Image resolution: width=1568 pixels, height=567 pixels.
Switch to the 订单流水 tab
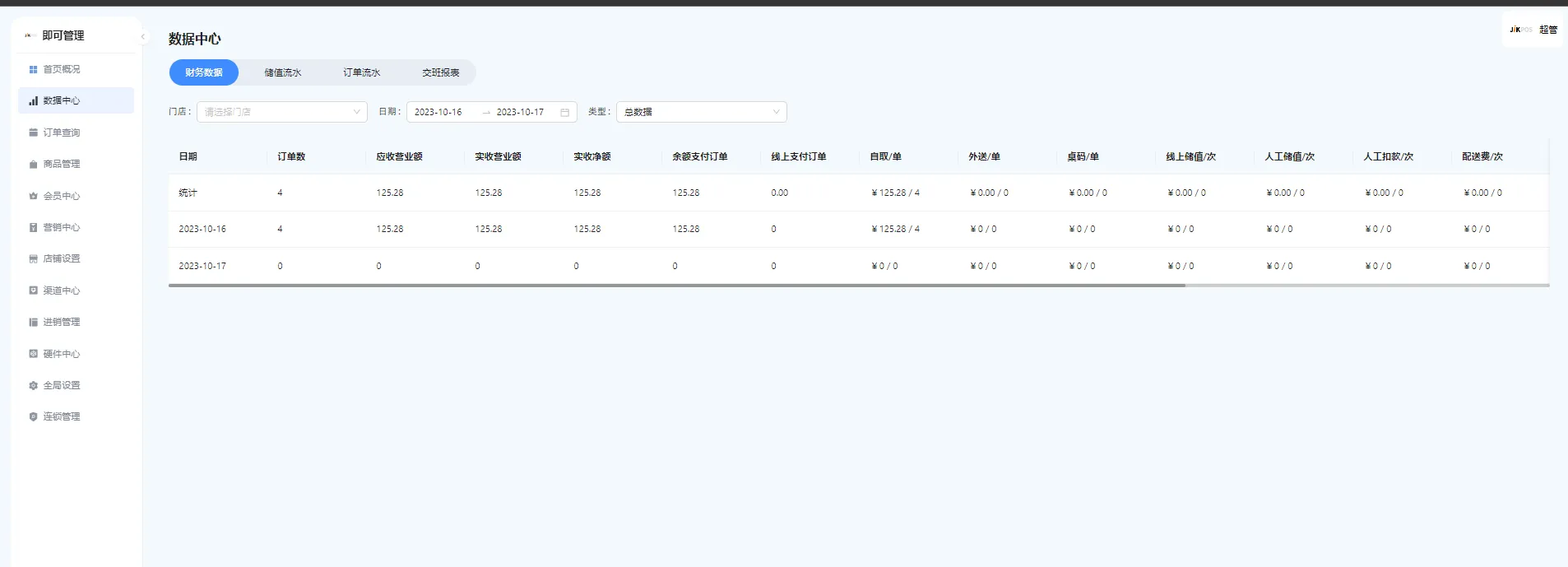click(x=361, y=72)
